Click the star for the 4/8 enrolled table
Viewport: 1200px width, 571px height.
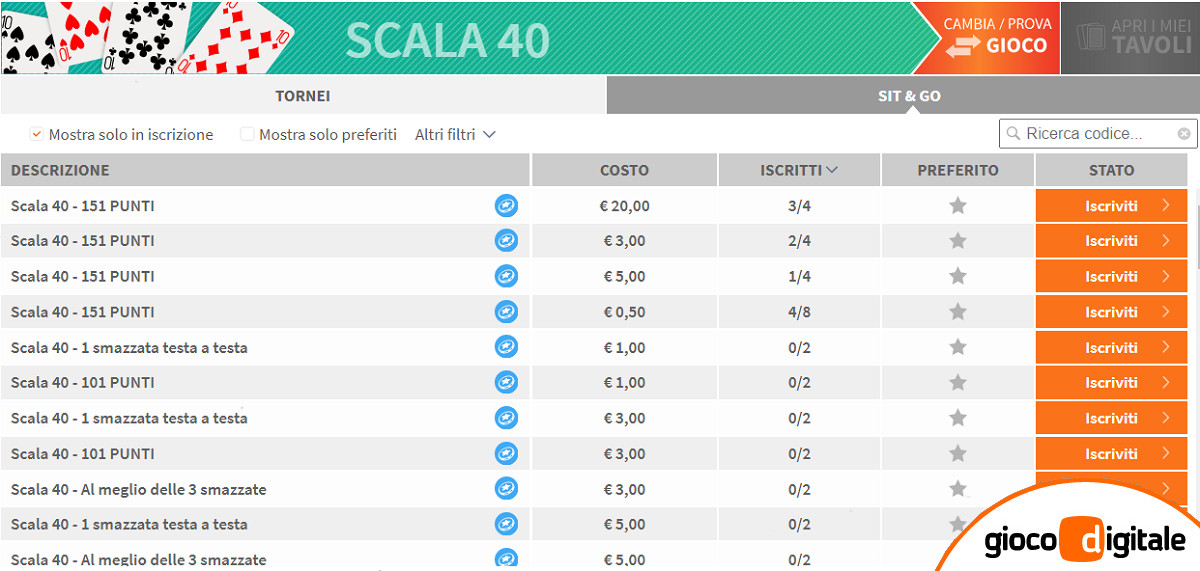tap(957, 312)
